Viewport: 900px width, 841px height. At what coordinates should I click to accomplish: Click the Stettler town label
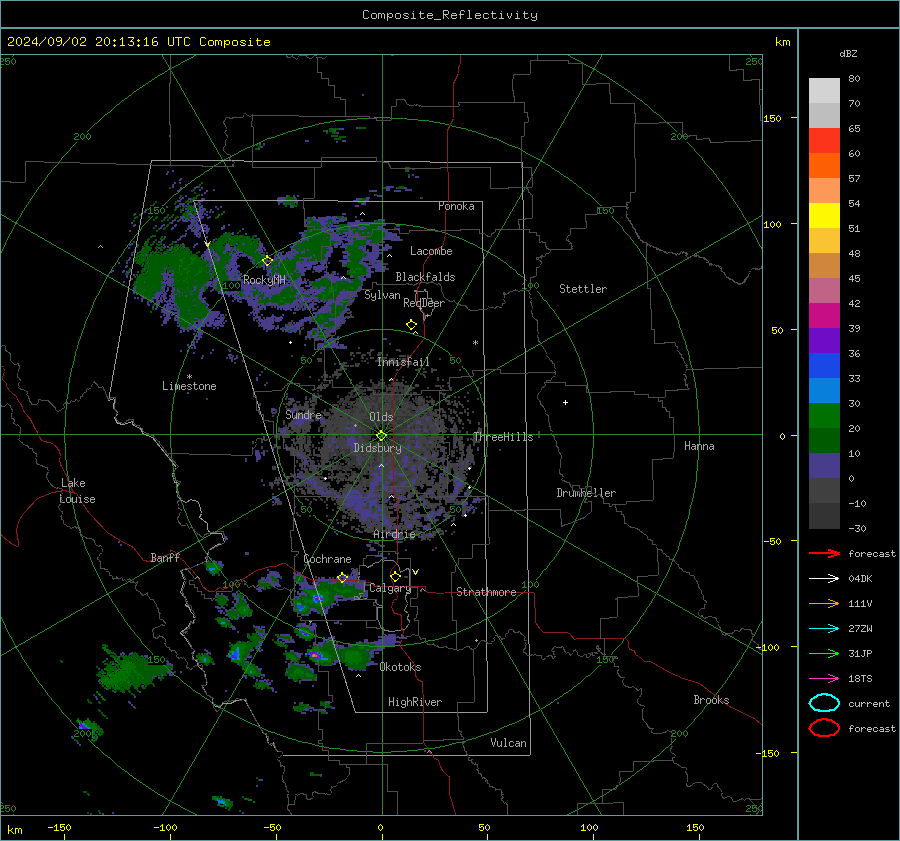(x=583, y=289)
